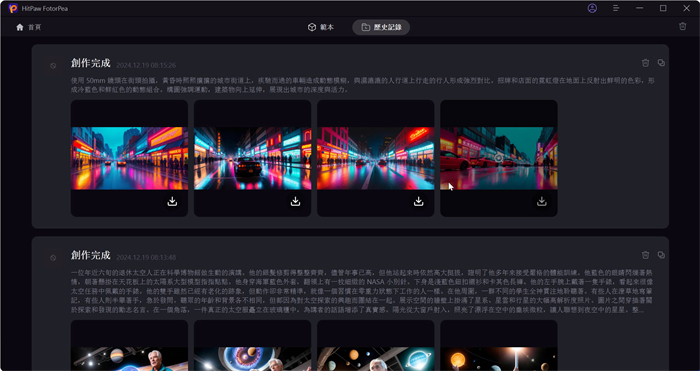This screenshot has width=700, height=371.
Task: Click timestamp 2024.12.19 08:15:26
Action: pyautogui.click(x=146, y=65)
